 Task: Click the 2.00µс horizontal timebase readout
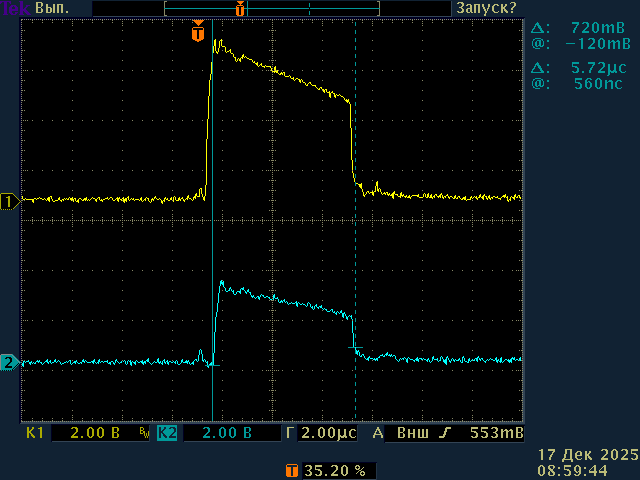[x=329, y=434]
